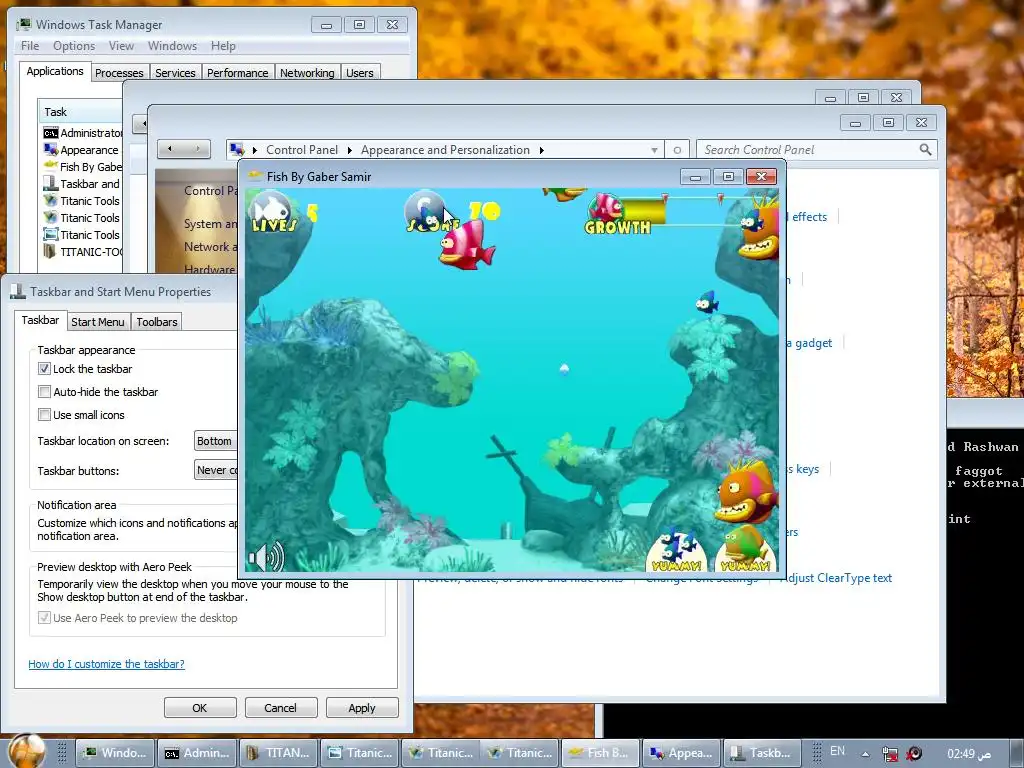The width and height of the screenshot is (1024, 768).
Task: Click the red player fish
Action: 466,246
